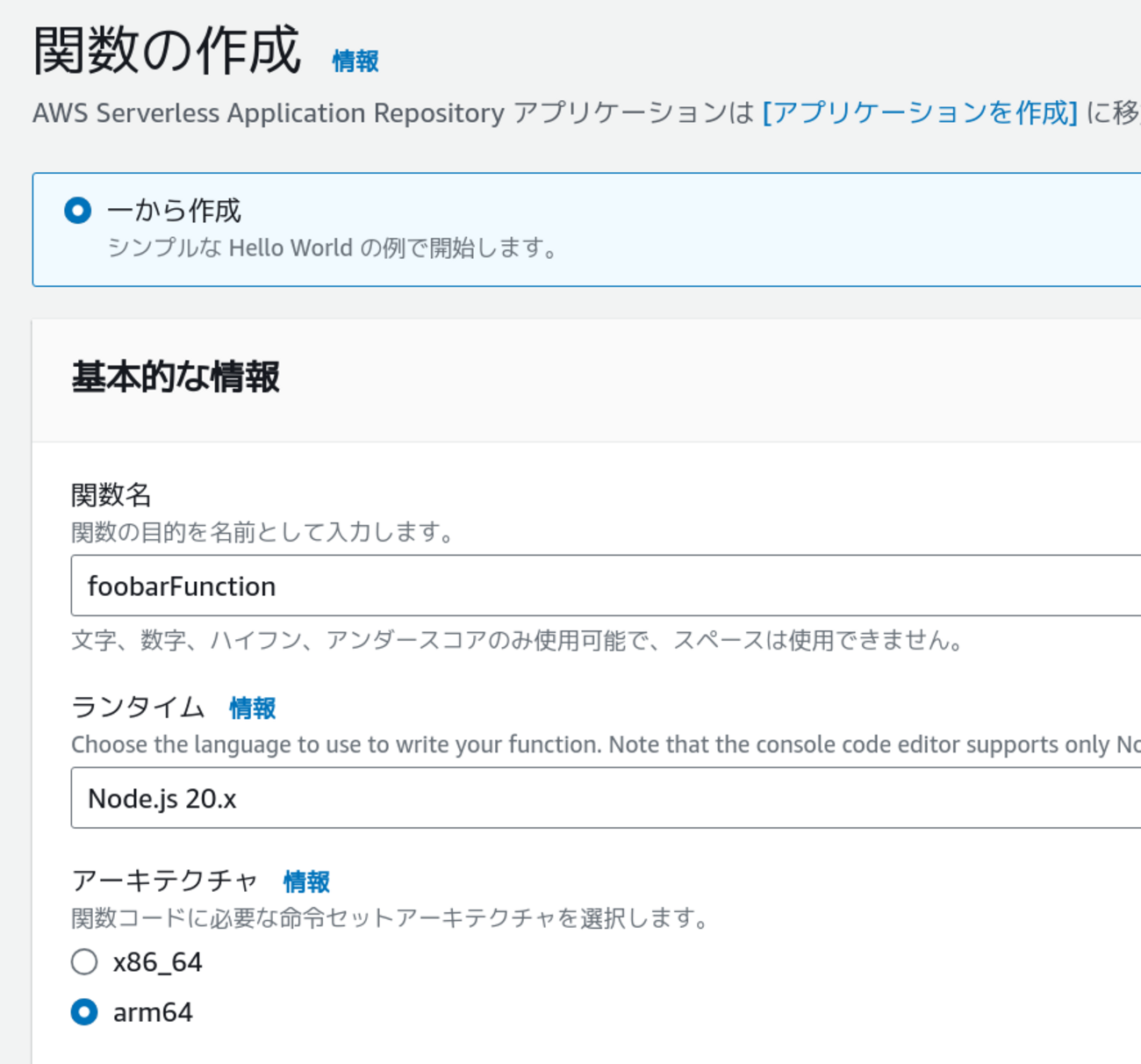Select the arm64 architecture option
Image resolution: width=1141 pixels, height=1064 pixels.
84,1012
